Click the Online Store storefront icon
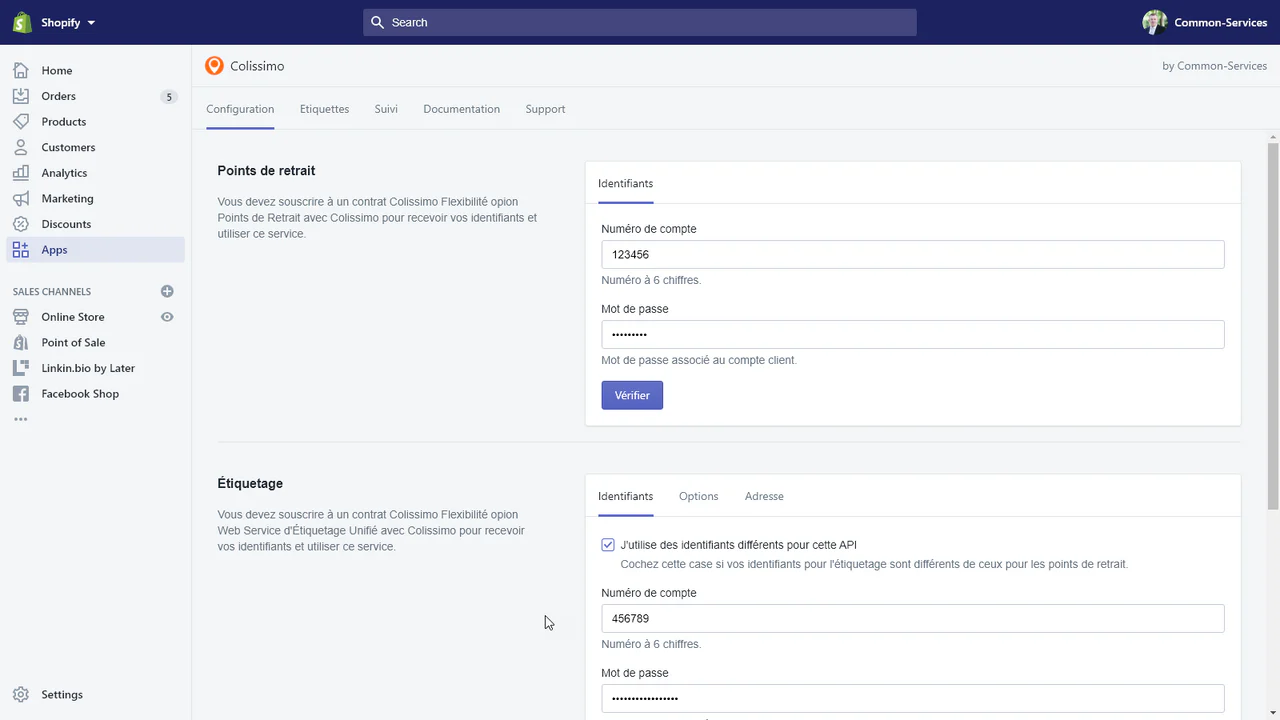Screen dimensions: 1280x720 coord(21,317)
